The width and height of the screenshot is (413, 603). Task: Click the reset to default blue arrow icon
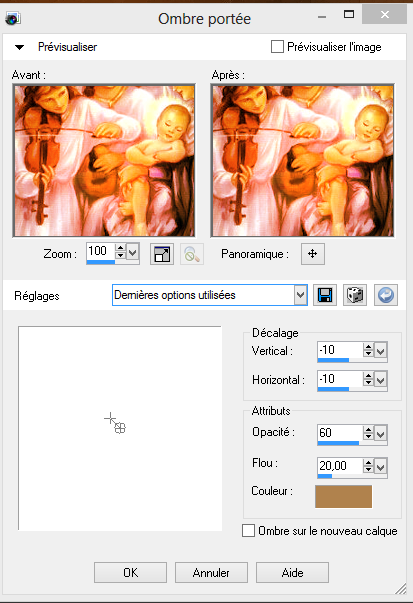pyautogui.click(x=386, y=295)
